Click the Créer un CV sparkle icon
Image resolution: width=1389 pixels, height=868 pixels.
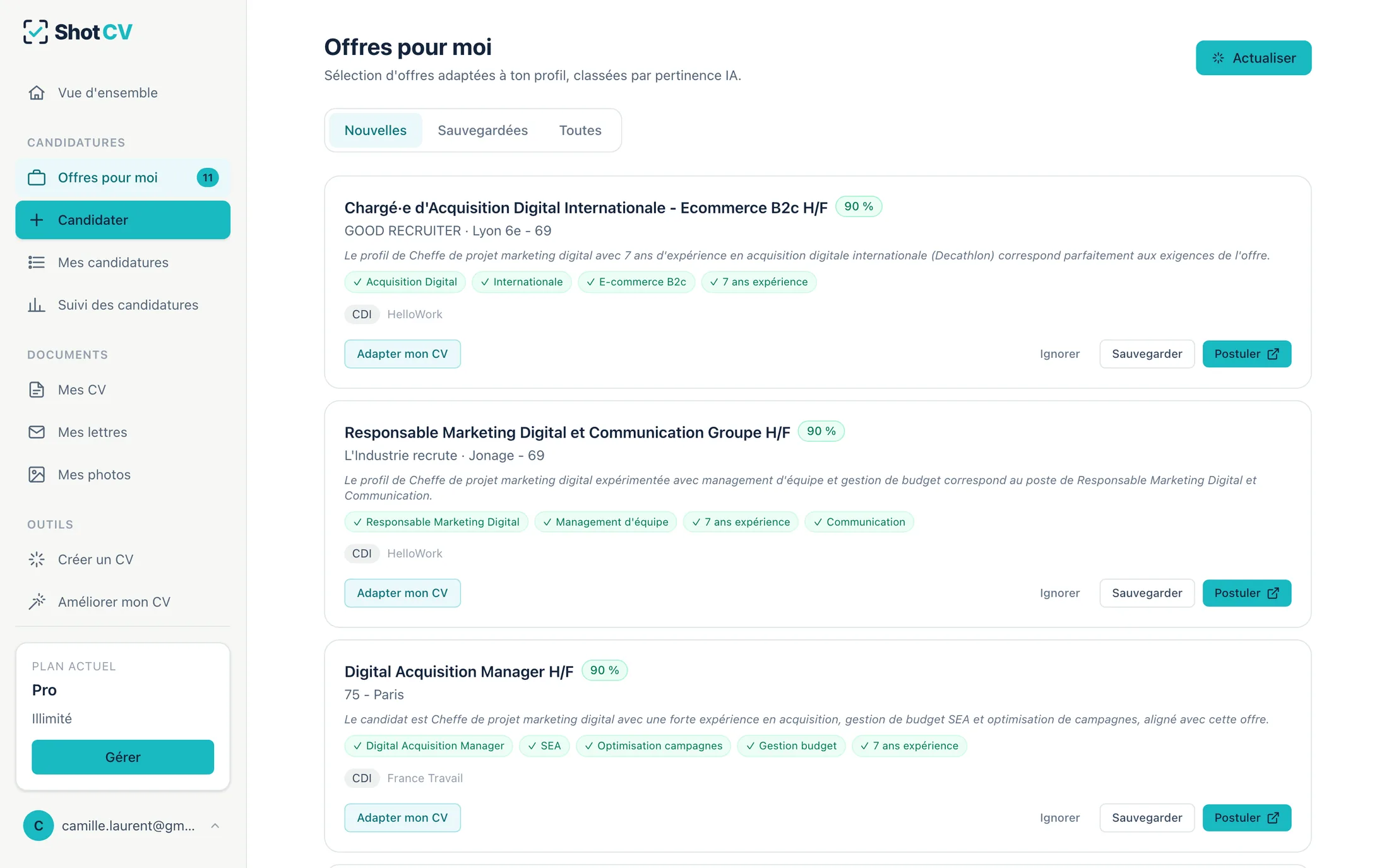[37, 559]
